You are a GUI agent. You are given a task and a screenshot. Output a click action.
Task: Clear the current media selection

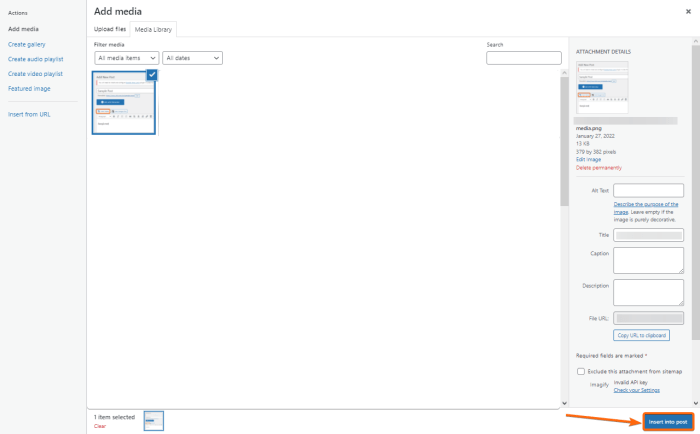click(x=99, y=426)
